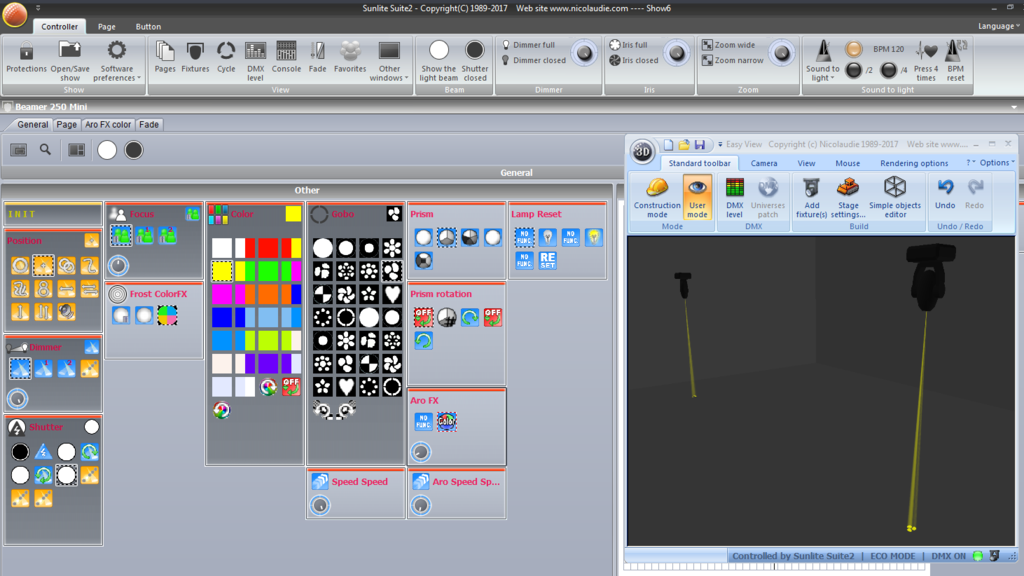Click the Easy View save icon
This screenshot has width=1024, height=576.
[700, 144]
